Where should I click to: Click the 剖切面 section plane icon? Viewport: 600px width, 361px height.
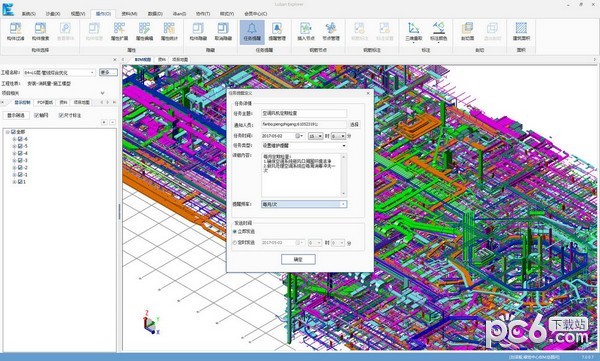tap(467, 31)
